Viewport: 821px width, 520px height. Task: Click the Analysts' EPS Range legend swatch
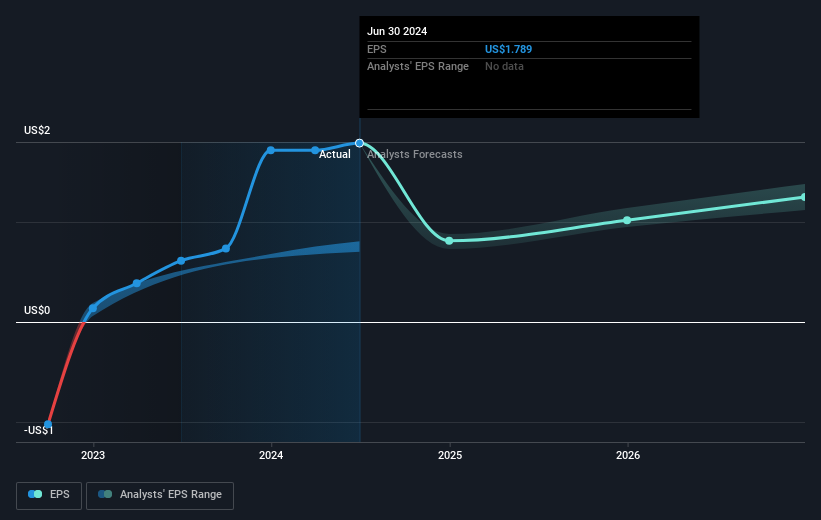105,494
